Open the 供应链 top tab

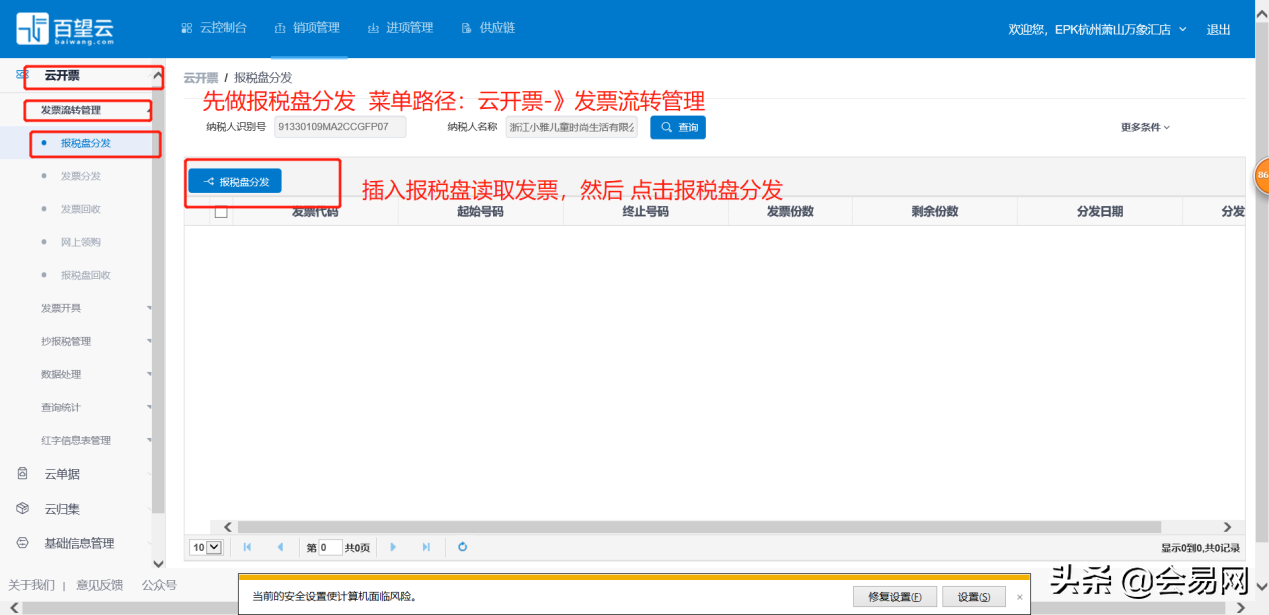click(x=488, y=28)
